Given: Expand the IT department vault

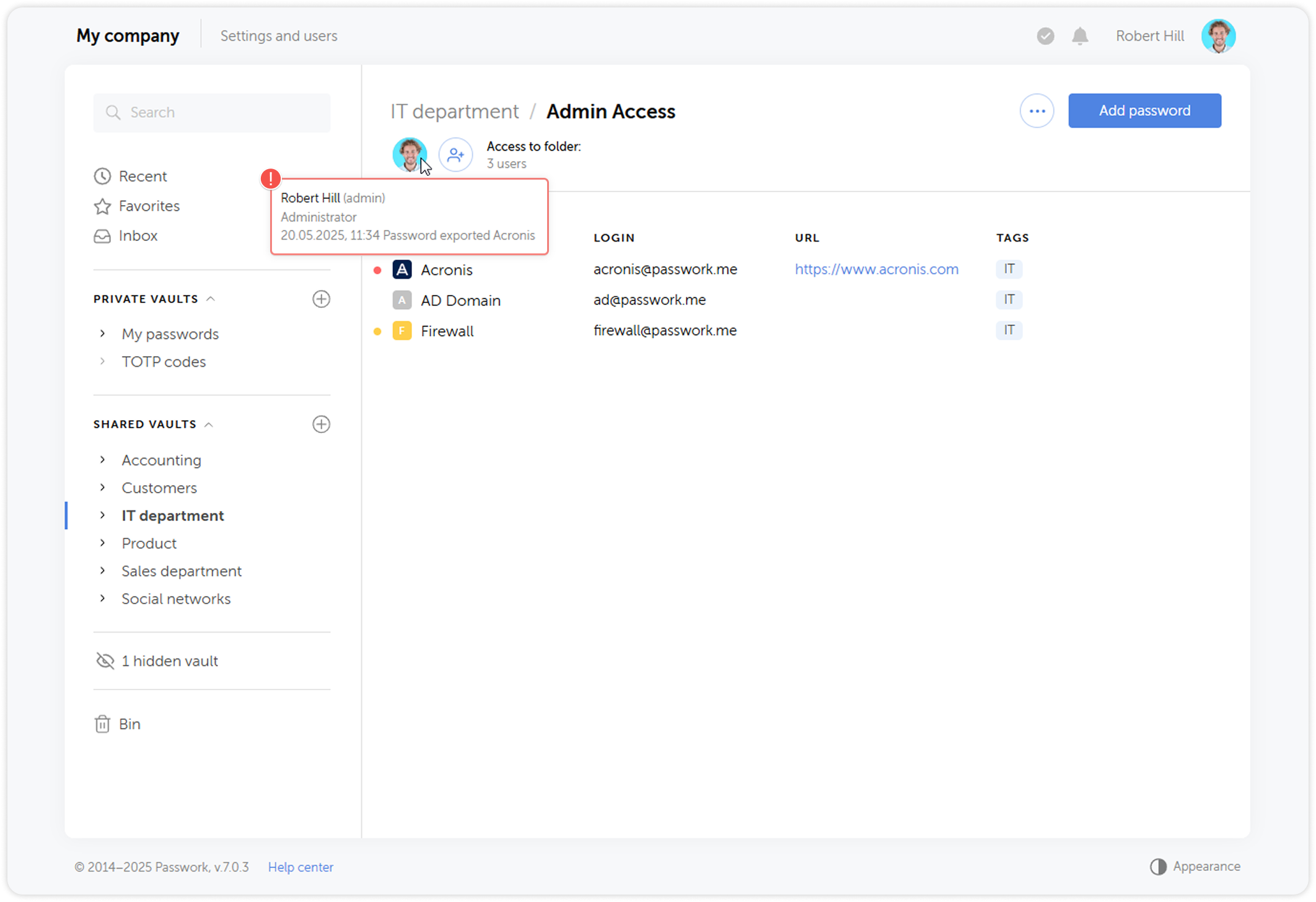Looking at the screenshot, I should click(x=103, y=515).
